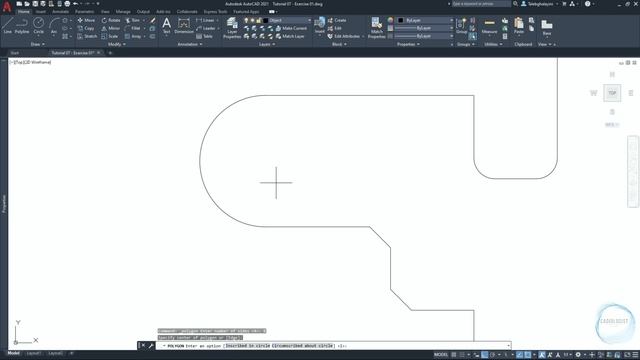Select the Text annotation tool

[167, 25]
